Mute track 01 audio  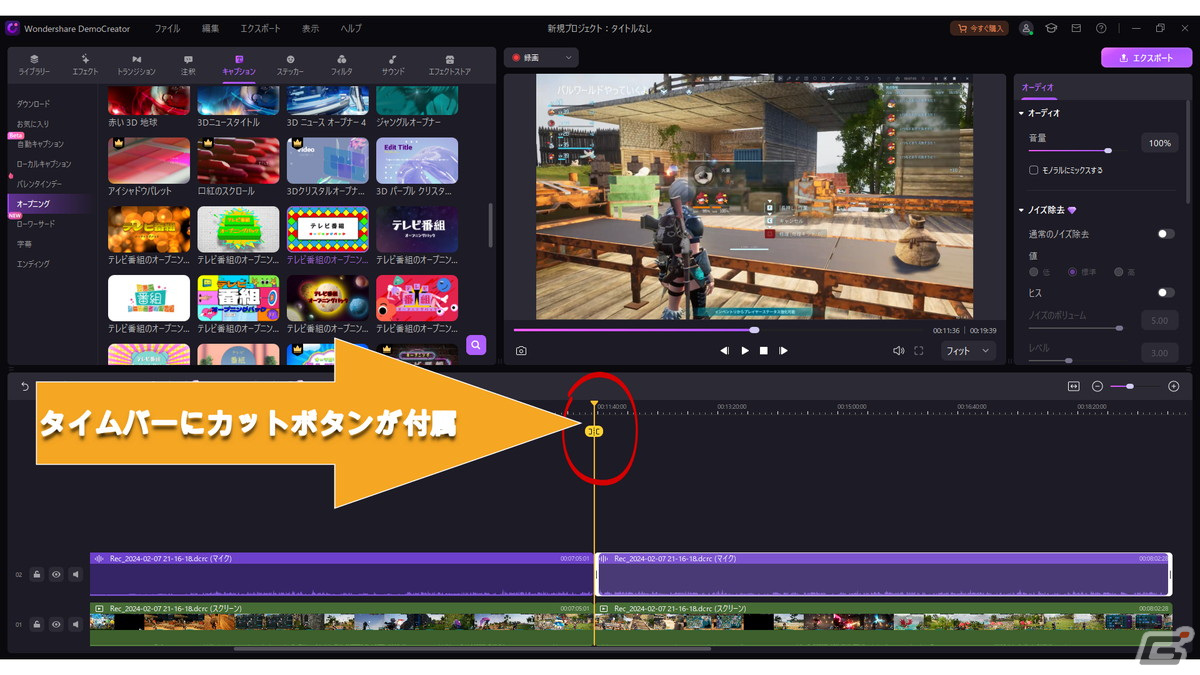coord(76,624)
